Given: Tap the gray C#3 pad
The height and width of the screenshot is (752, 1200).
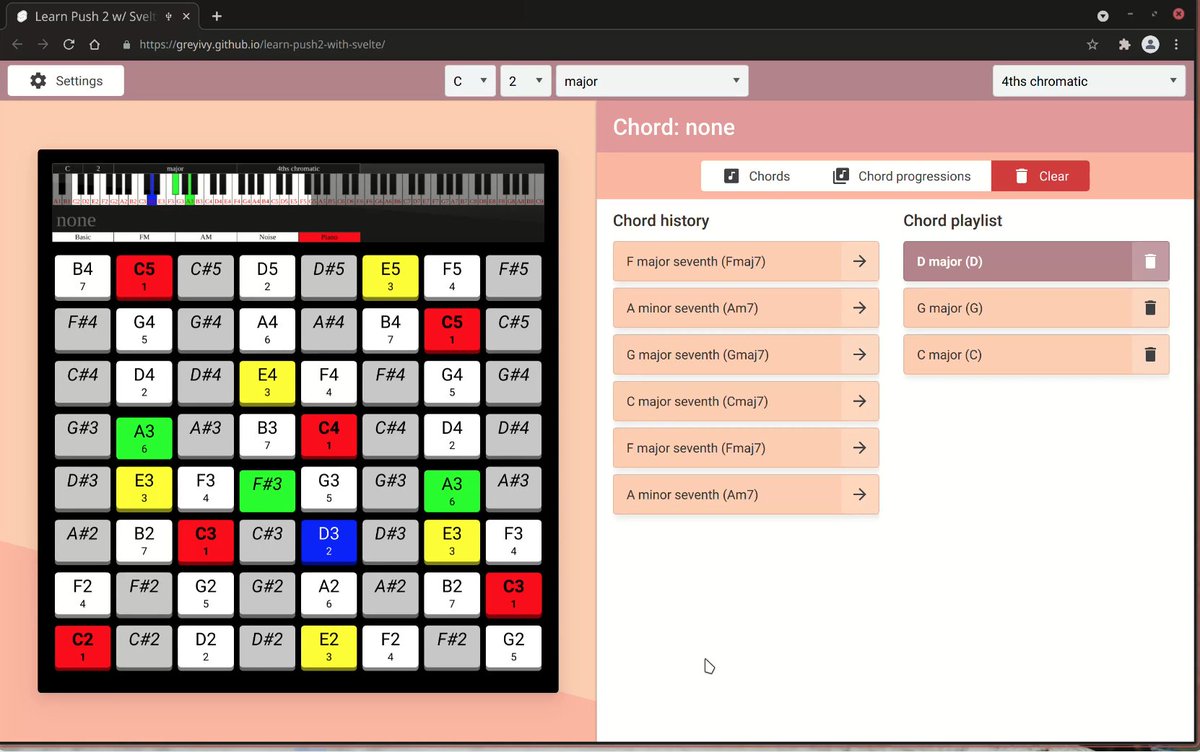Looking at the screenshot, I should [x=267, y=540].
